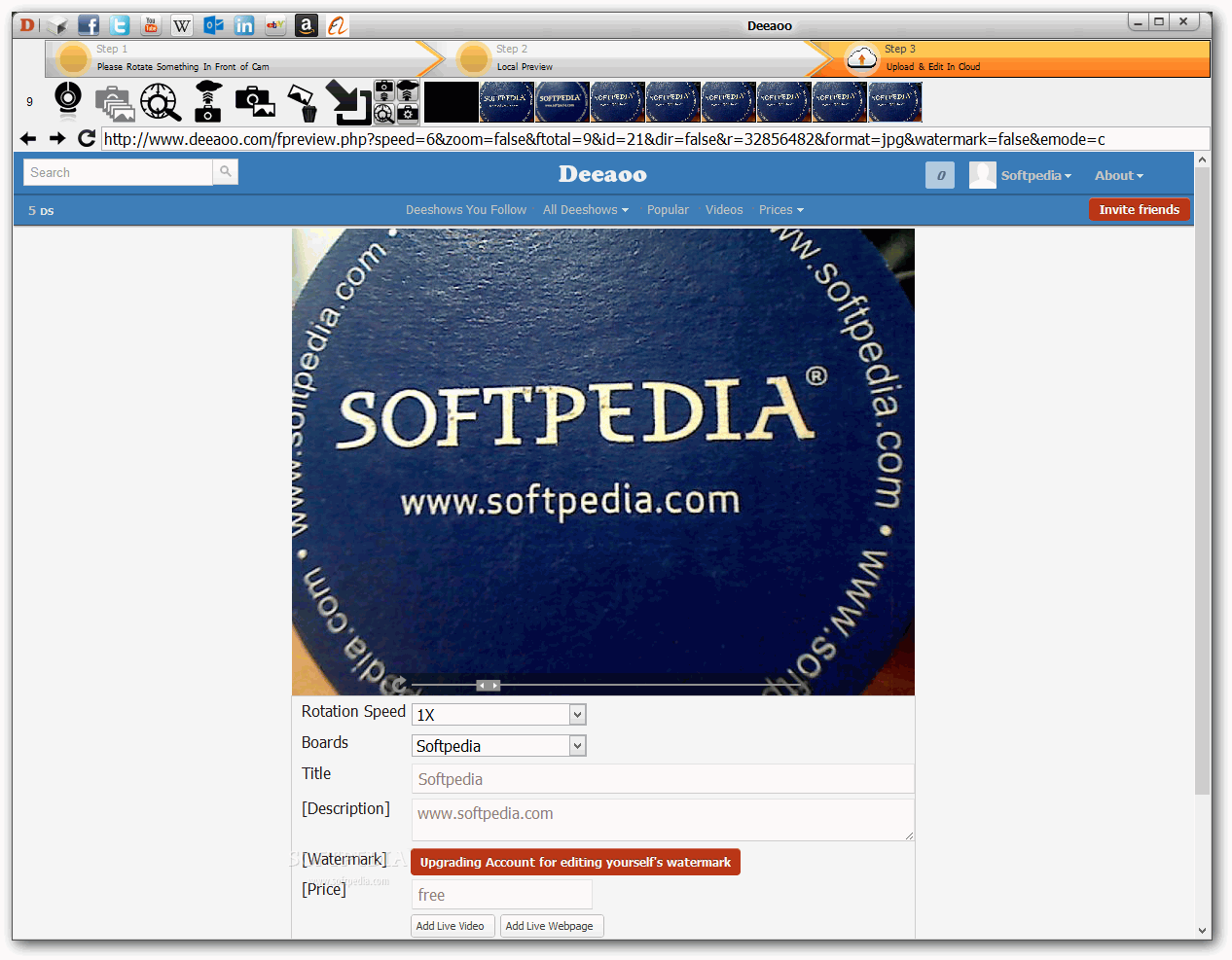The height and width of the screenshot is (960, 1232).
Task: Click the URL address bar
Action: click(656, 139)
